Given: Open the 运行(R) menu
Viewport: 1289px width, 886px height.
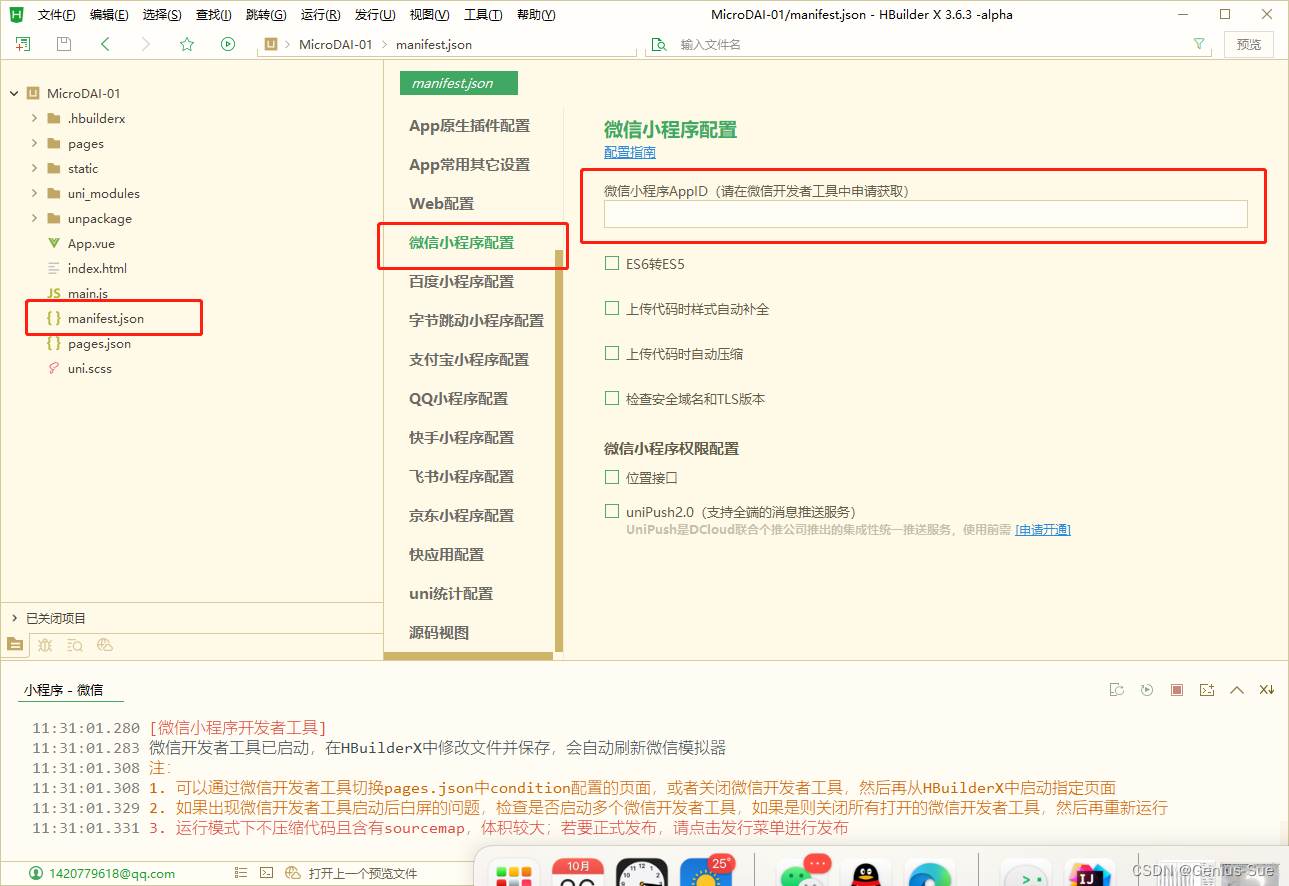Looking at the screenshot, I should tap(320, 15).
